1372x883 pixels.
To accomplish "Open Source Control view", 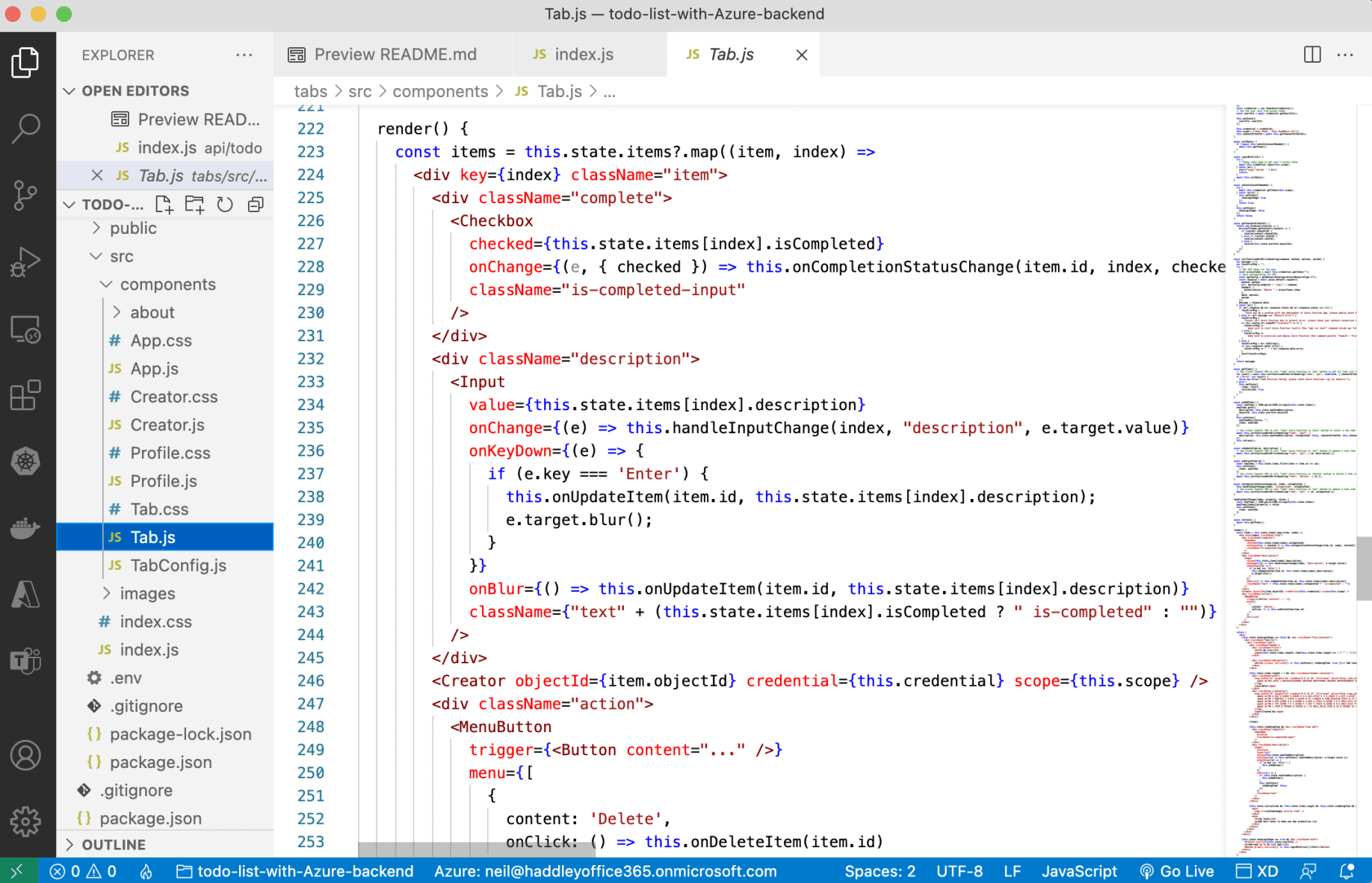I will 26,195.
